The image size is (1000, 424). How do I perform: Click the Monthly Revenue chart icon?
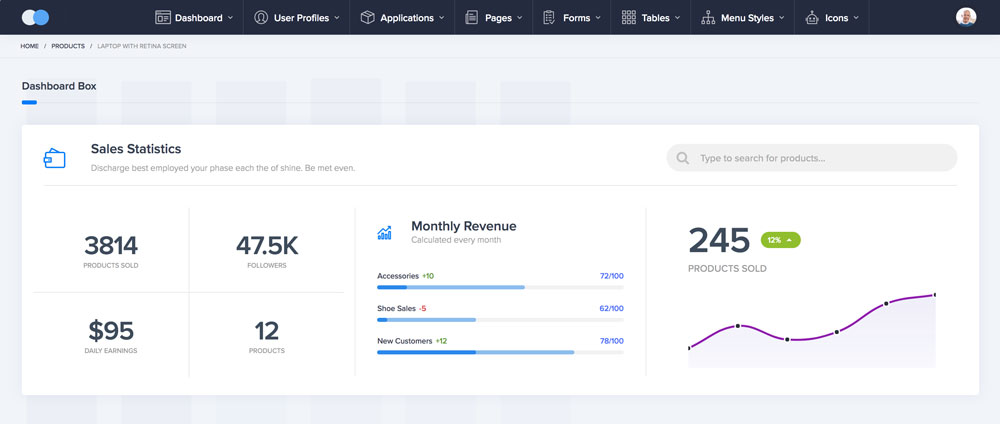tap(385, 232)
